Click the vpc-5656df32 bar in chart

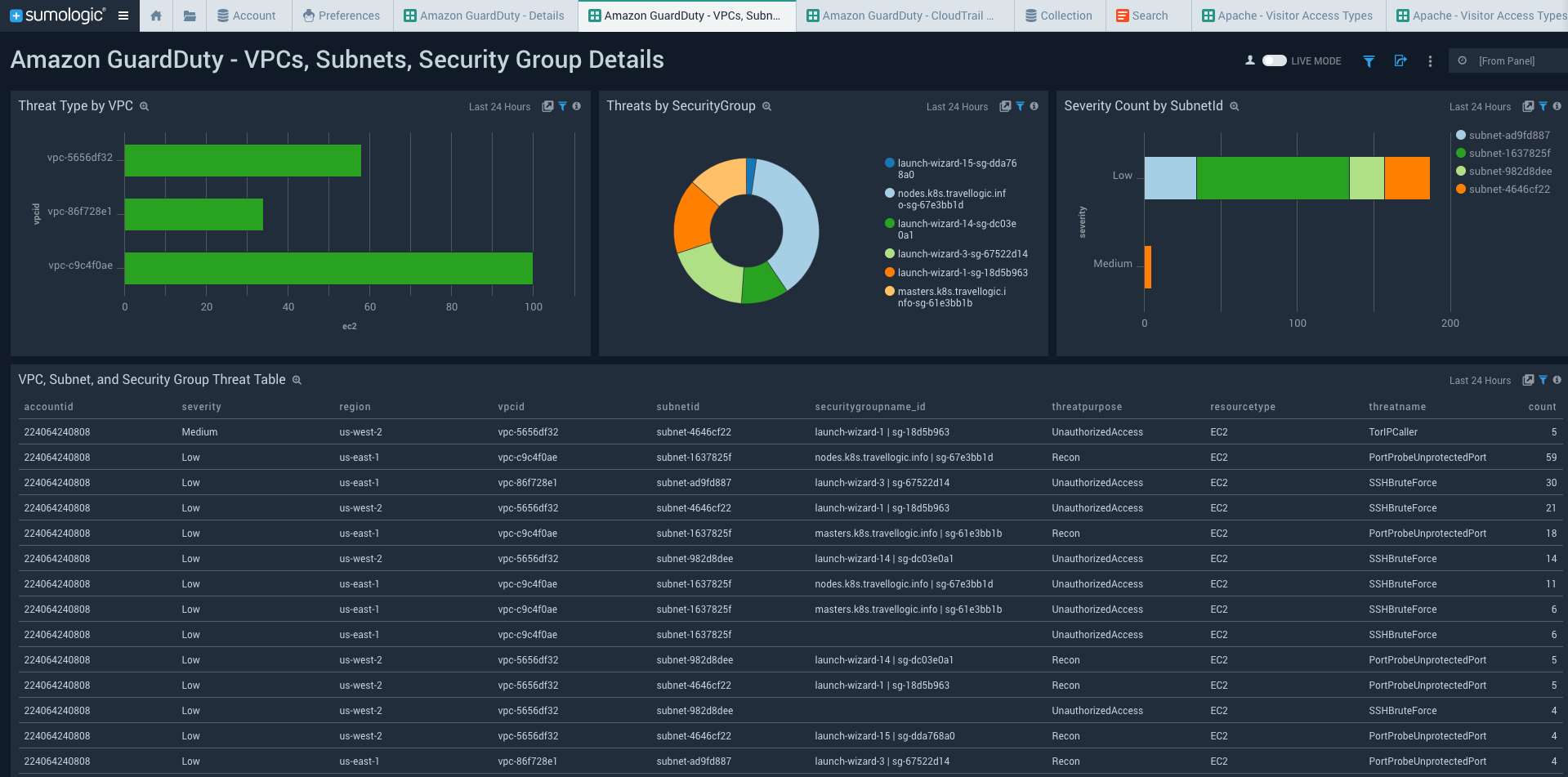(243, 160)
